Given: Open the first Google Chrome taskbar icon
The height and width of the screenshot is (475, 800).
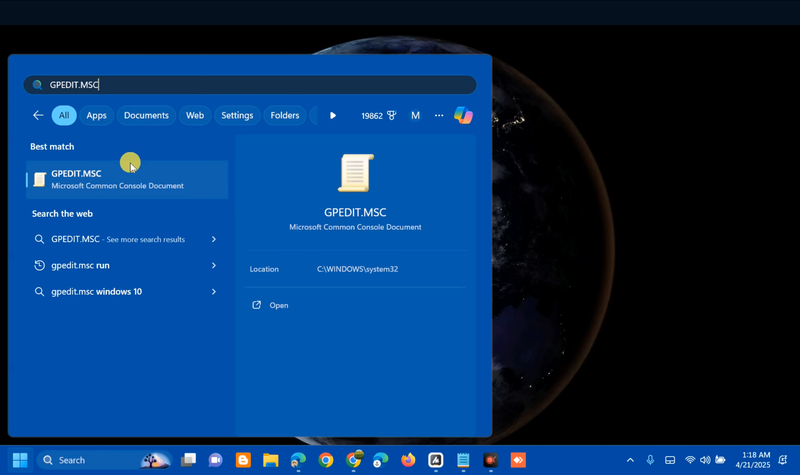Looking at the screenshot, I should [x=326, y=460].
